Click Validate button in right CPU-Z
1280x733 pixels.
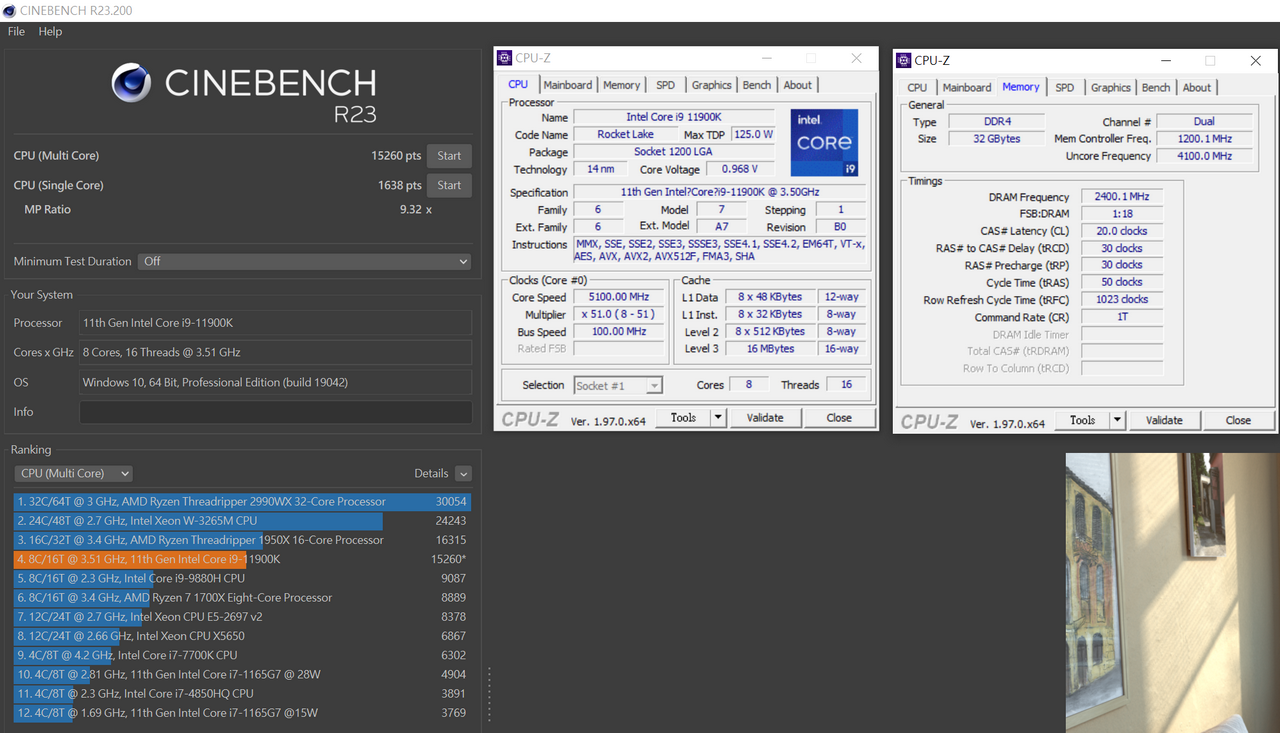click(x=1164, y=421)
